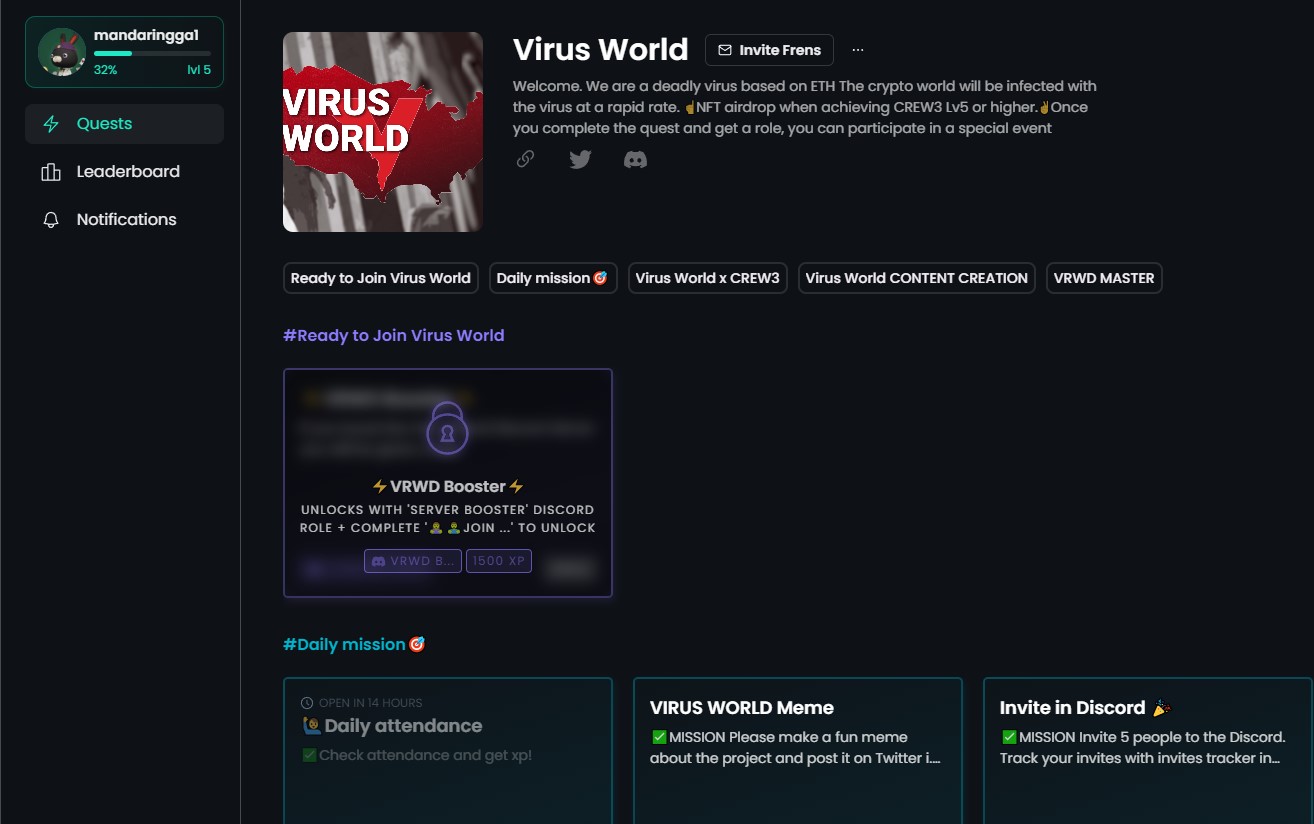Click the Welcome description paragraph

click(805, 107)
